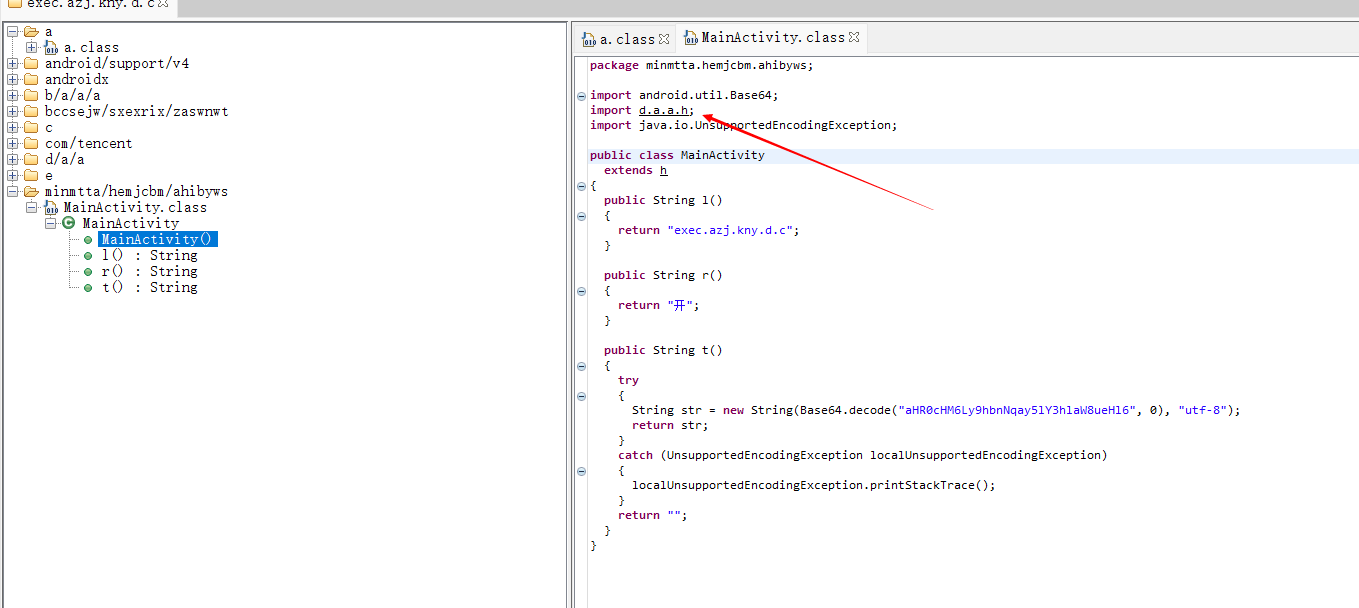Select com/tencent package in tree

tap(88, 143)
